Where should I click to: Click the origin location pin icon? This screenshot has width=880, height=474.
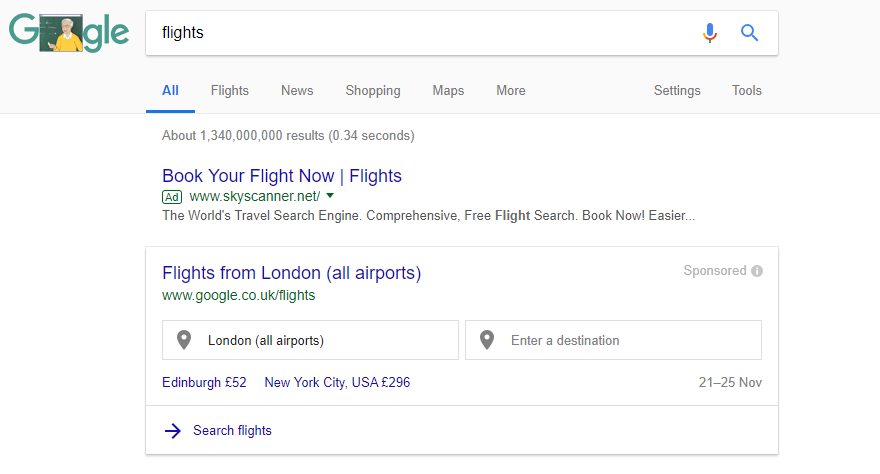click(184, 340)
